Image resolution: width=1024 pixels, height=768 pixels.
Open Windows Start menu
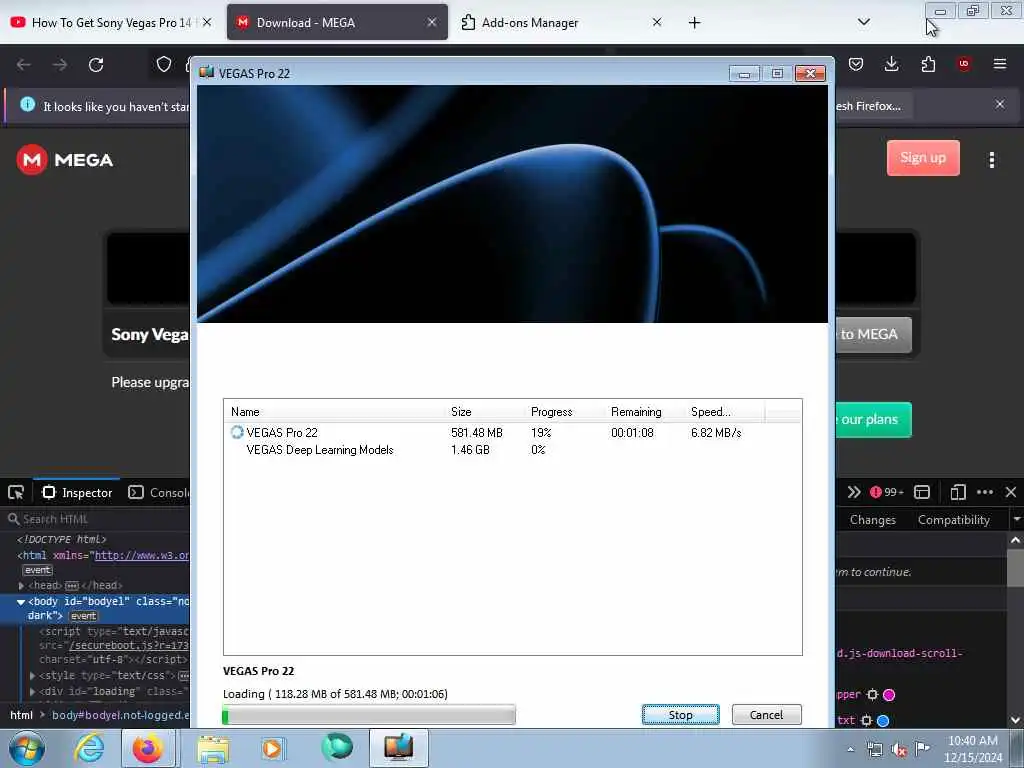(x=26, y=748)
